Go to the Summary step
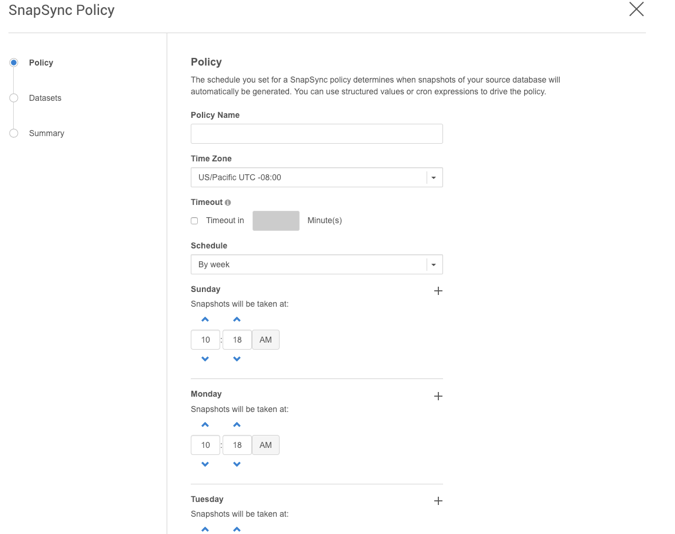 coord(46,133)
